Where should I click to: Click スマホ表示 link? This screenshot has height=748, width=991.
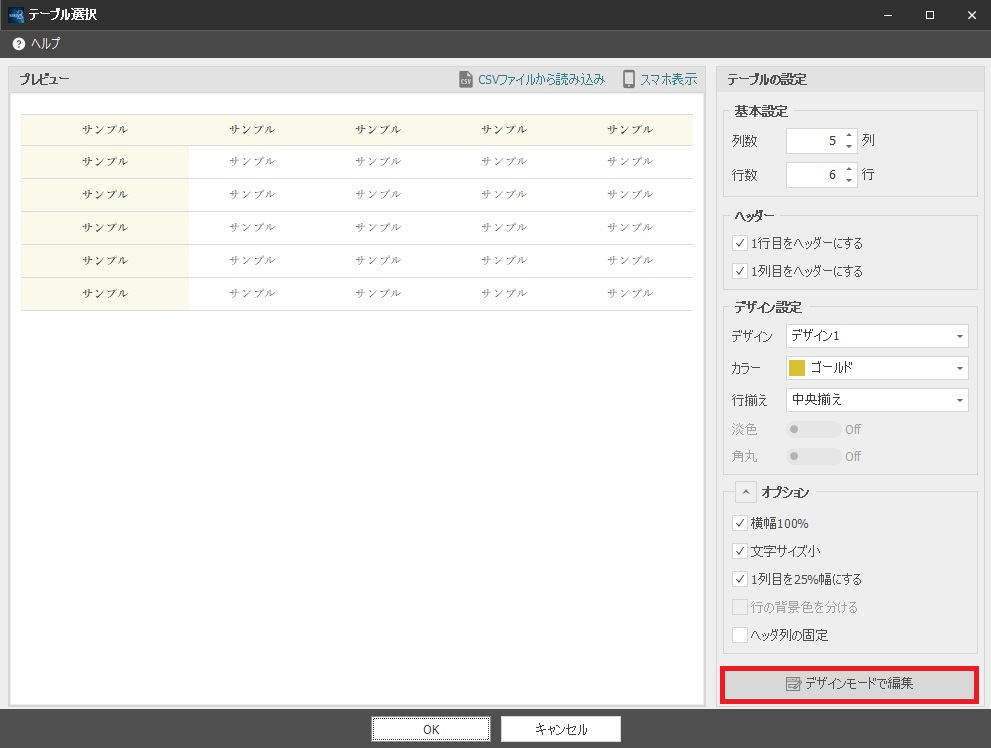tap(669, 80)
